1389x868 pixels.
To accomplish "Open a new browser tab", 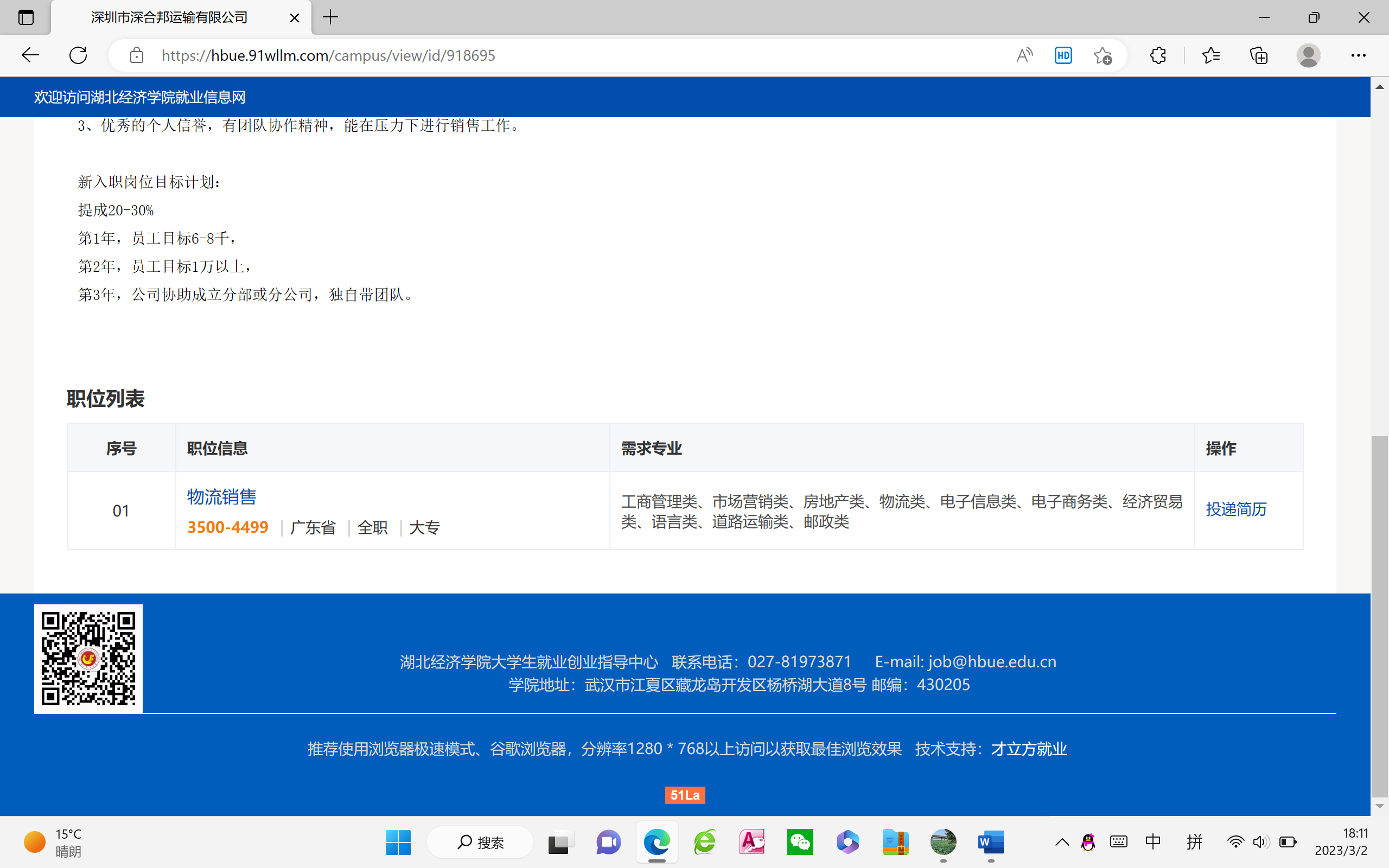I will tap(330, 17).
